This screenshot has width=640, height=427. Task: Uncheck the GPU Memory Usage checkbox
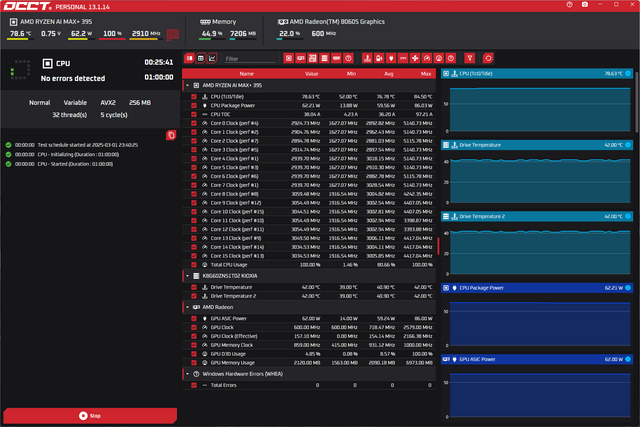[194, 363]
